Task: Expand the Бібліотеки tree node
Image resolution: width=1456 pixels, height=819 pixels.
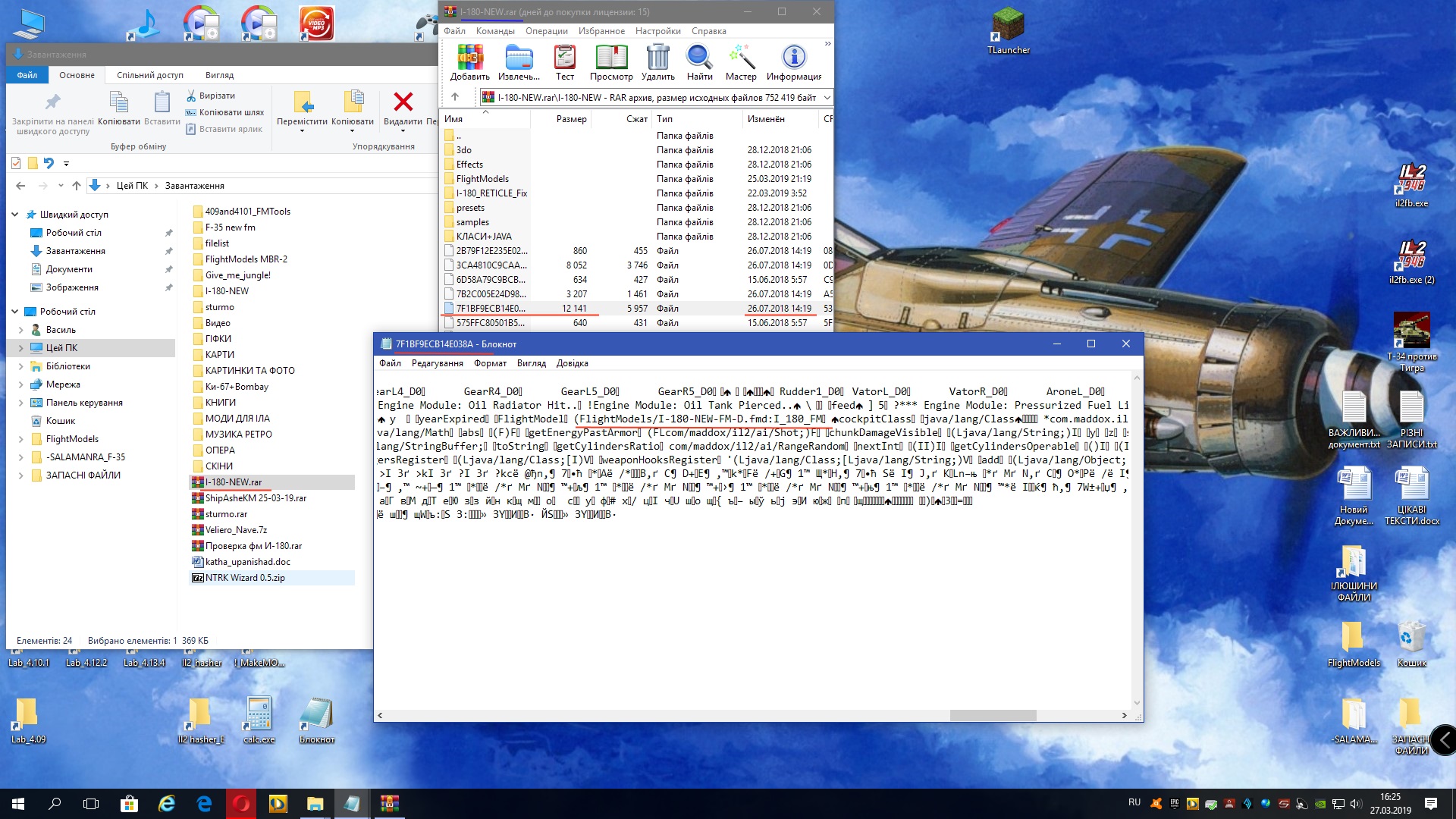Action: click(x=20, y=366)
